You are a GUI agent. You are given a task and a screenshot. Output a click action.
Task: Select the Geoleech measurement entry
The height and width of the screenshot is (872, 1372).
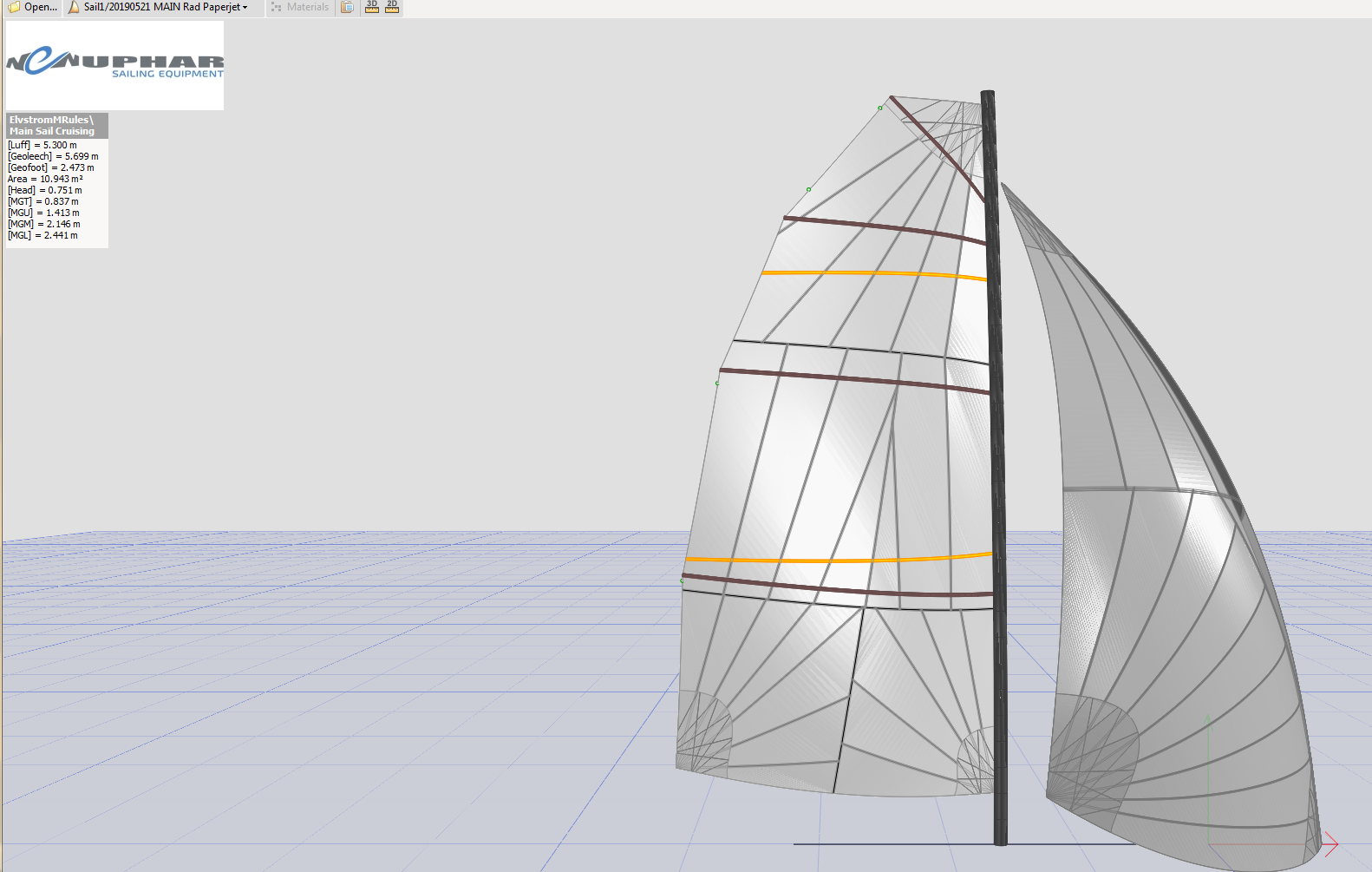tap(53, 156)
